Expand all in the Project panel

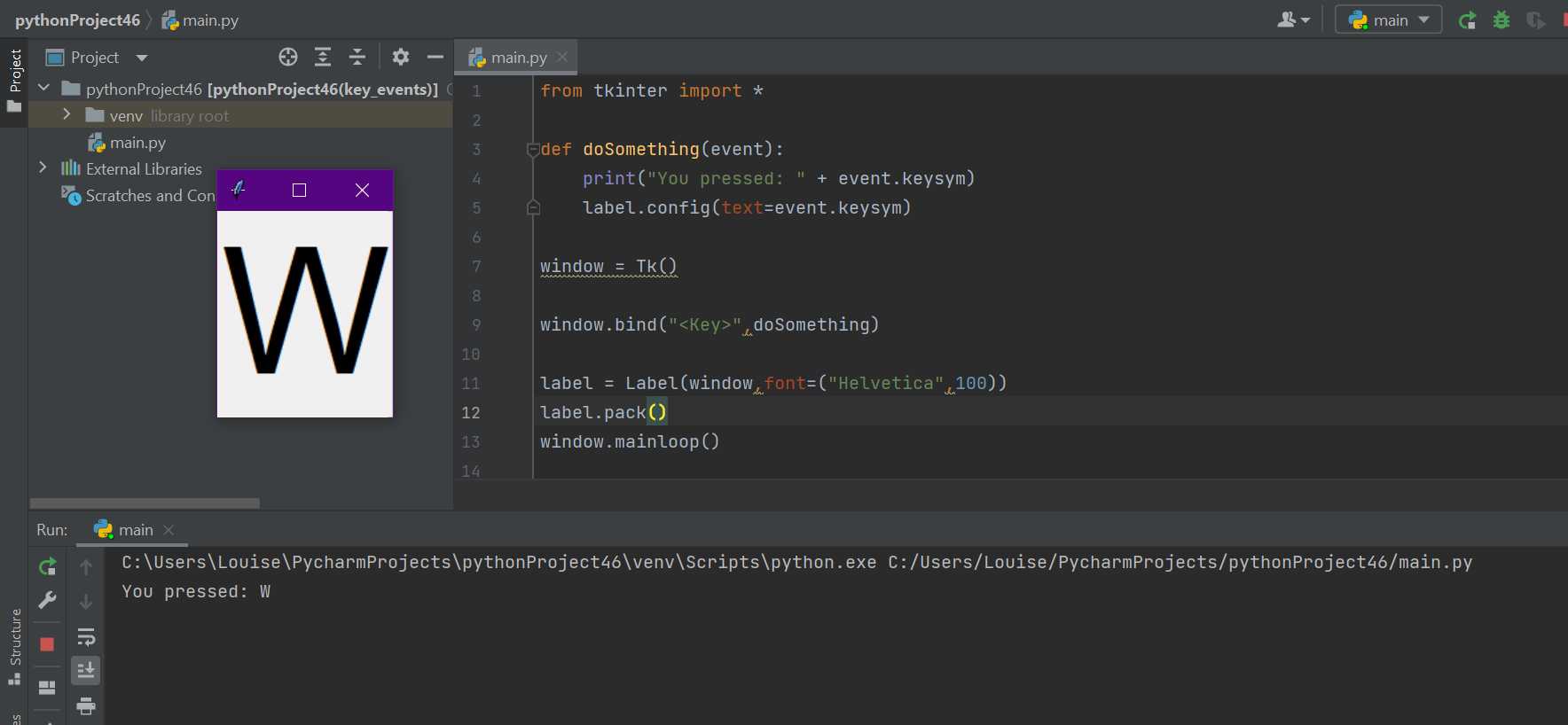coord(323,58)
